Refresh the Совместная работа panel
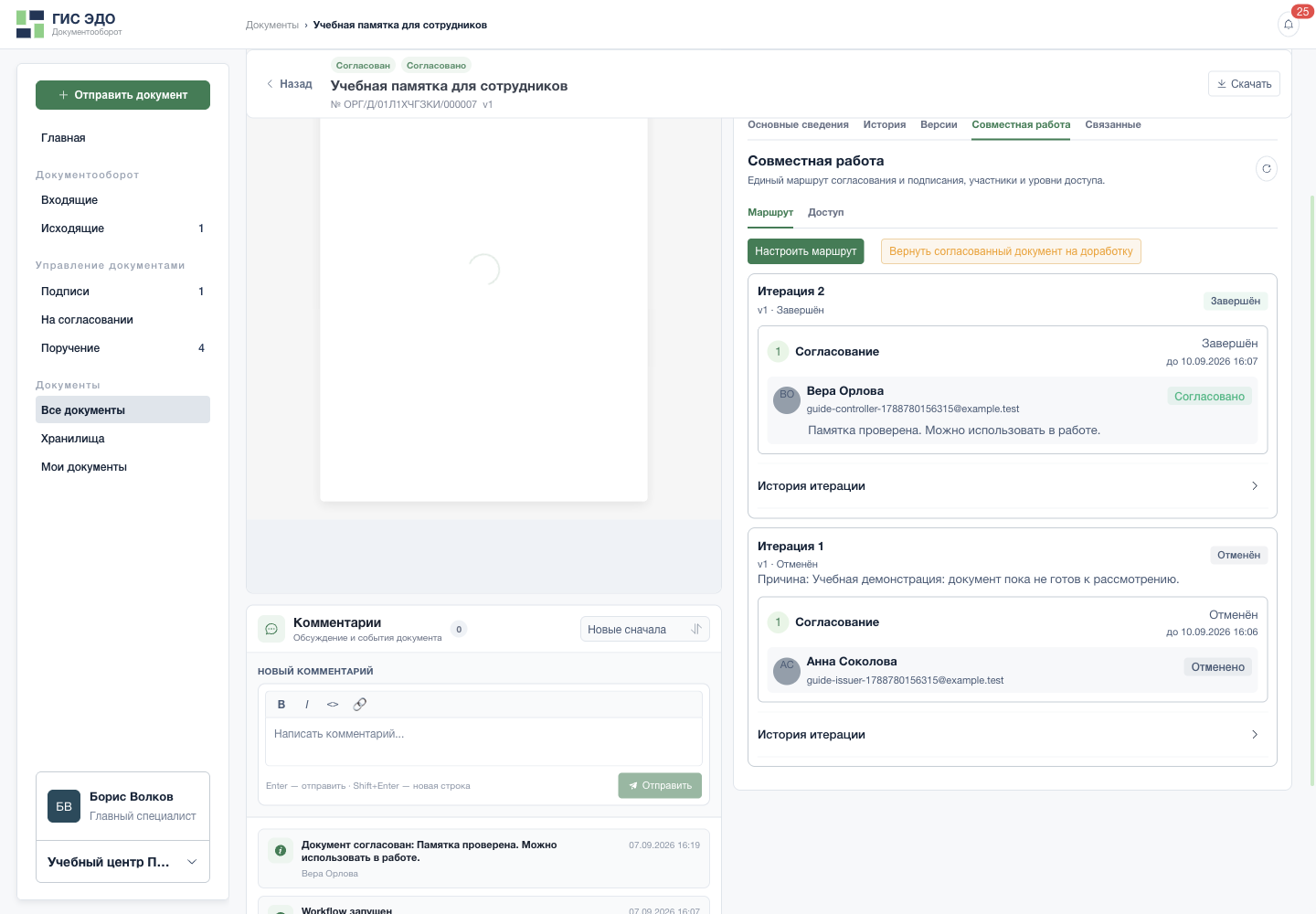Image resolution: width=1316 pixels, height=914 pixels. click(1267, 168)
